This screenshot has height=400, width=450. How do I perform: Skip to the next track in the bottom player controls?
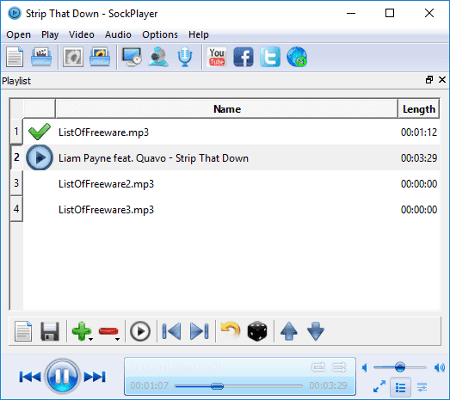95,377
